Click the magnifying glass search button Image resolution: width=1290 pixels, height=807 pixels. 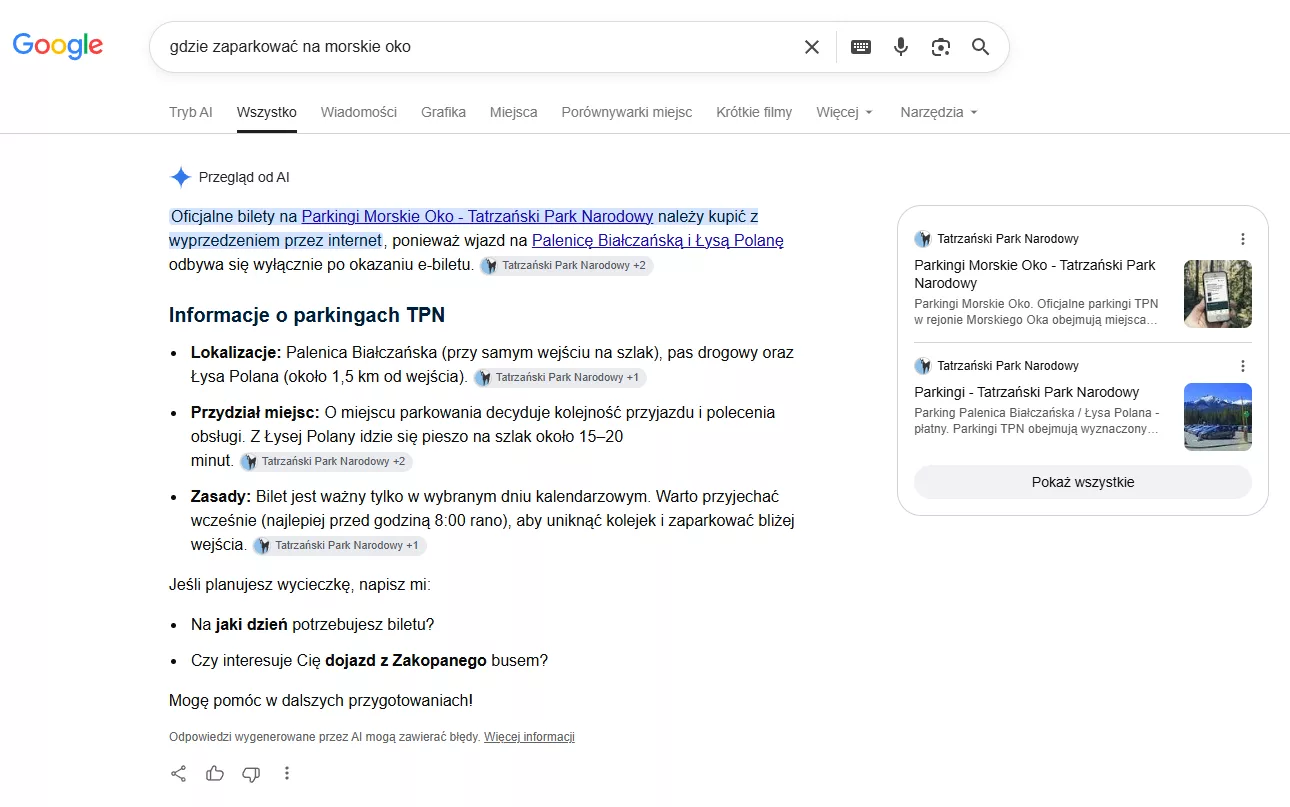click(x=981, y=47)
